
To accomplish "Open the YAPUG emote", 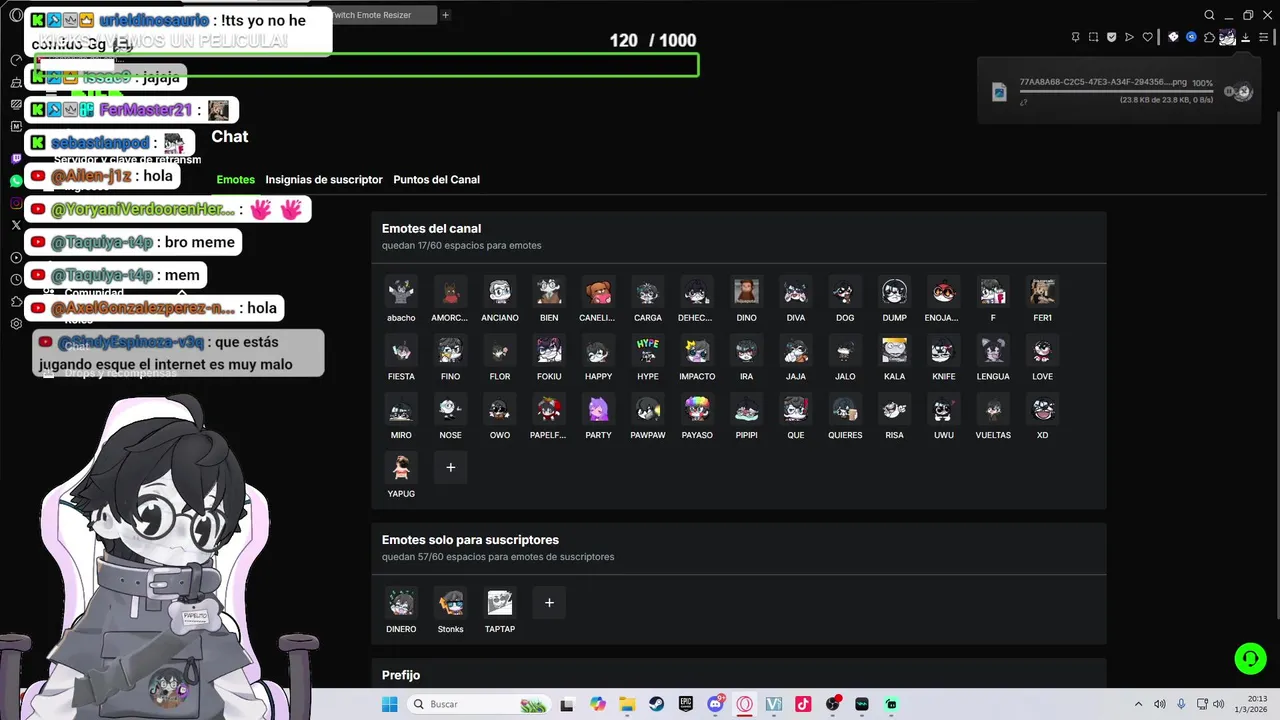I will click(x=401, y=468).
